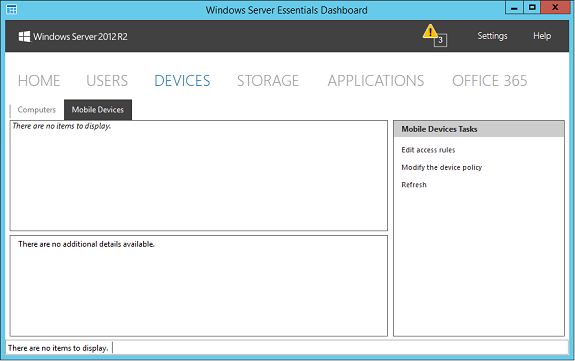The height and width of the screenshot is (361, 575).
Task: Close the Windows Server Essentials Dashboard
Action: point(555,8)
